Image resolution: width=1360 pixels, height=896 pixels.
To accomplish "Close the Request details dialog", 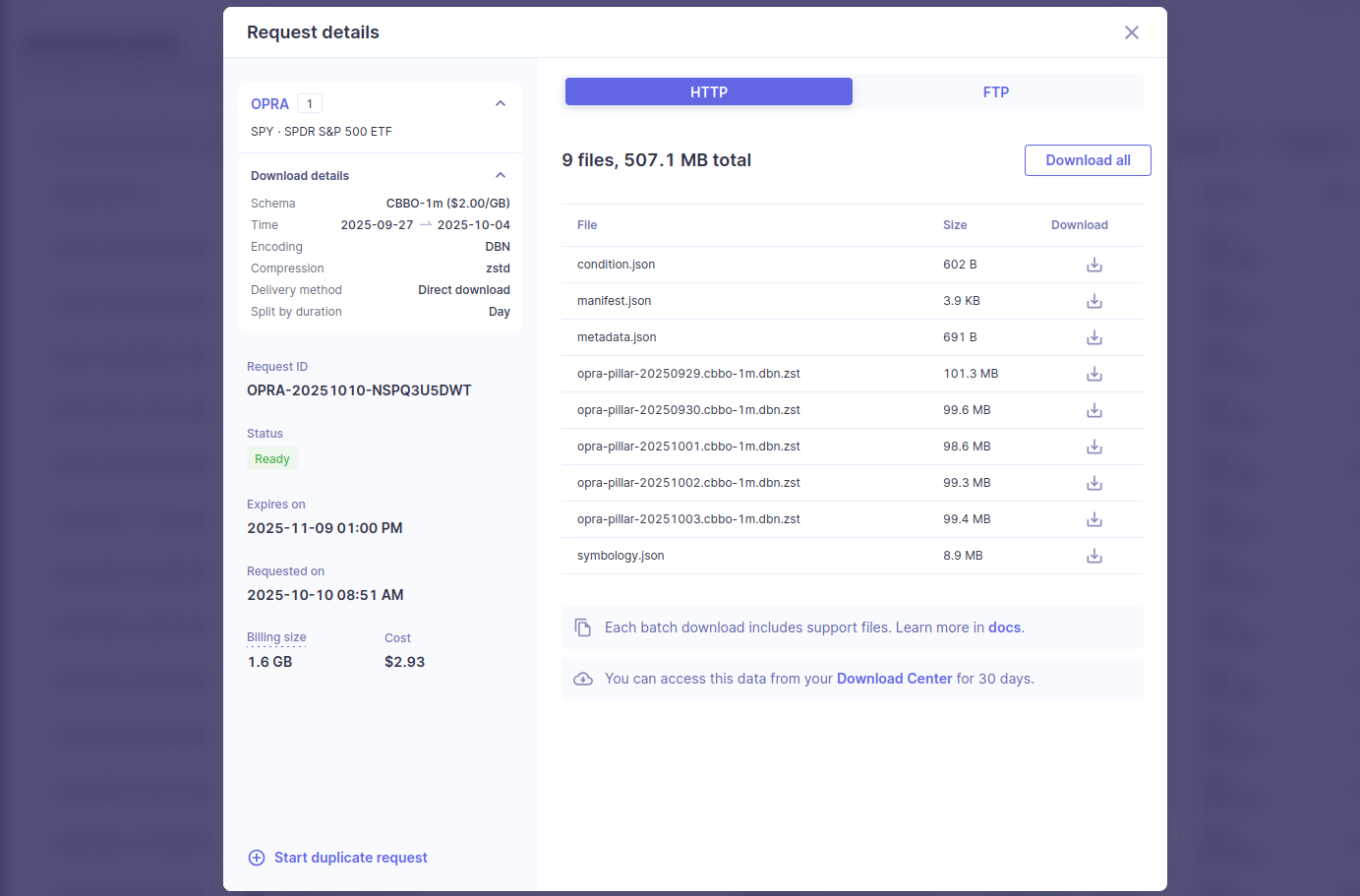I will 1132,32.
